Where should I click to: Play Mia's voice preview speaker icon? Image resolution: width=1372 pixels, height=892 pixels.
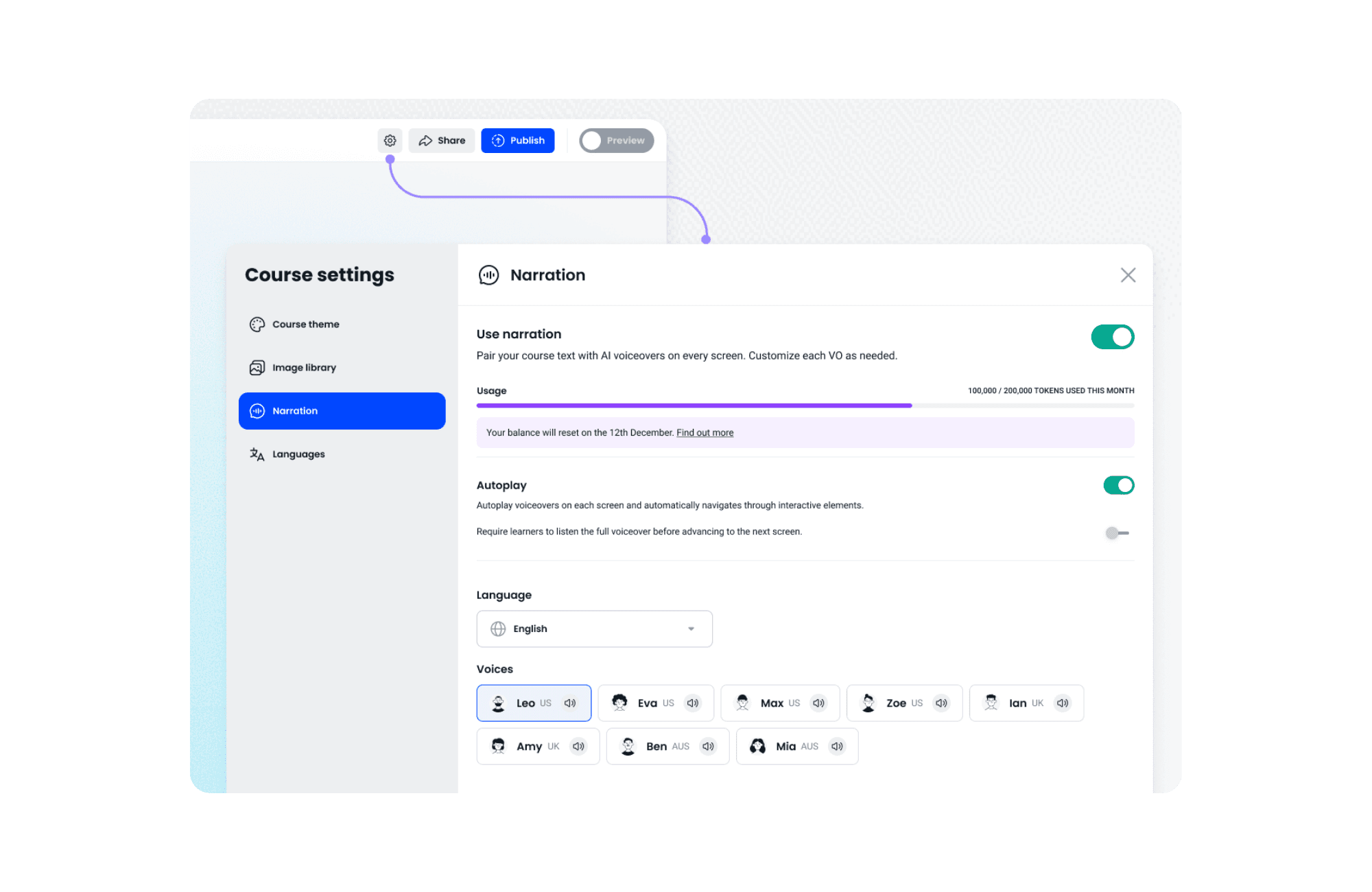point(837,746)
